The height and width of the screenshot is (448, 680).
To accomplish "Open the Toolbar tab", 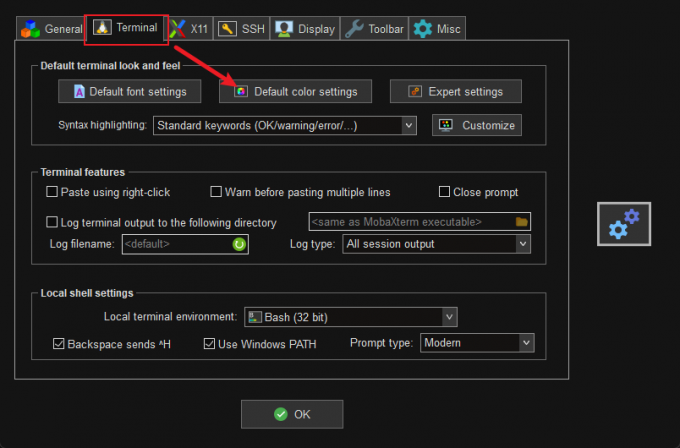I will (374, 29).
